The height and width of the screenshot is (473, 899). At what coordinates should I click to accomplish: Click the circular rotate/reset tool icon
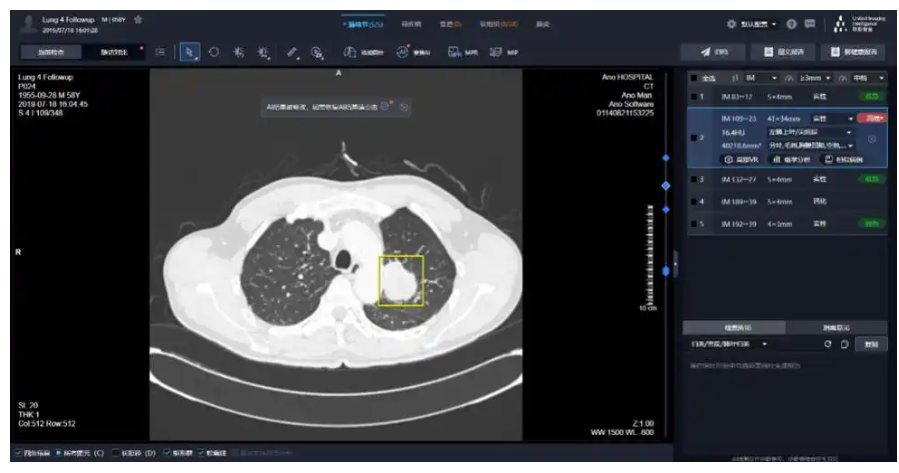pyautogui.click(x=214, y=52)
